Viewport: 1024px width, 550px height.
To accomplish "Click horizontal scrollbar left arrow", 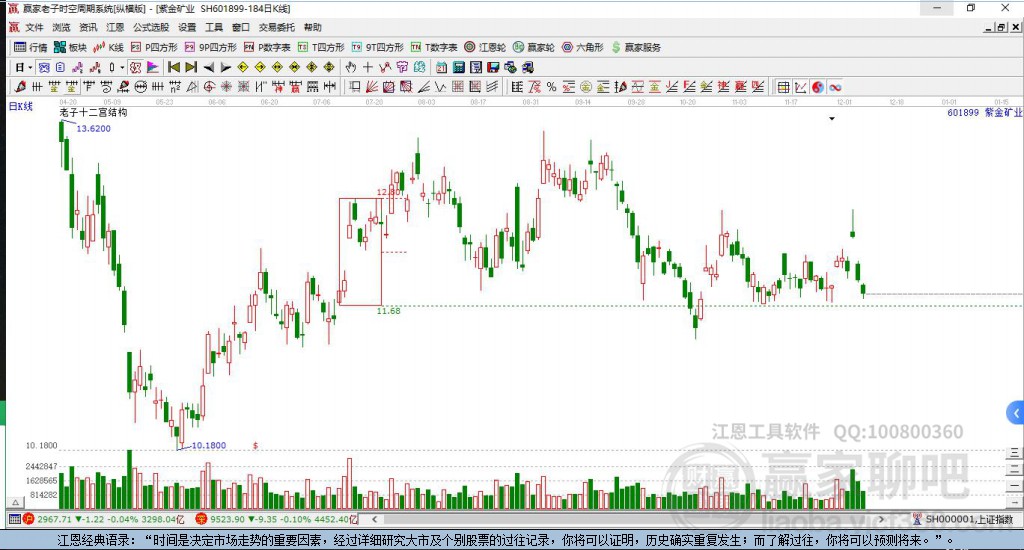I will (374, 519).
